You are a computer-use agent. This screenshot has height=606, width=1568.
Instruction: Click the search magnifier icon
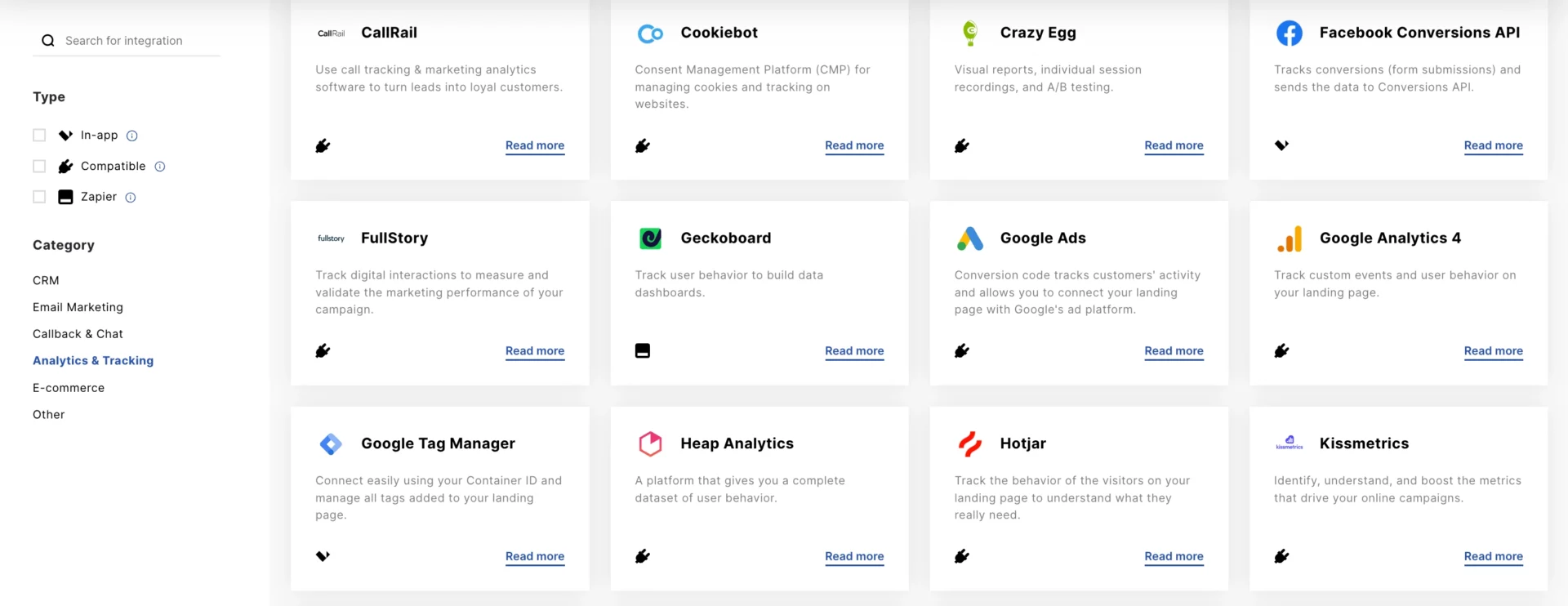48,40
